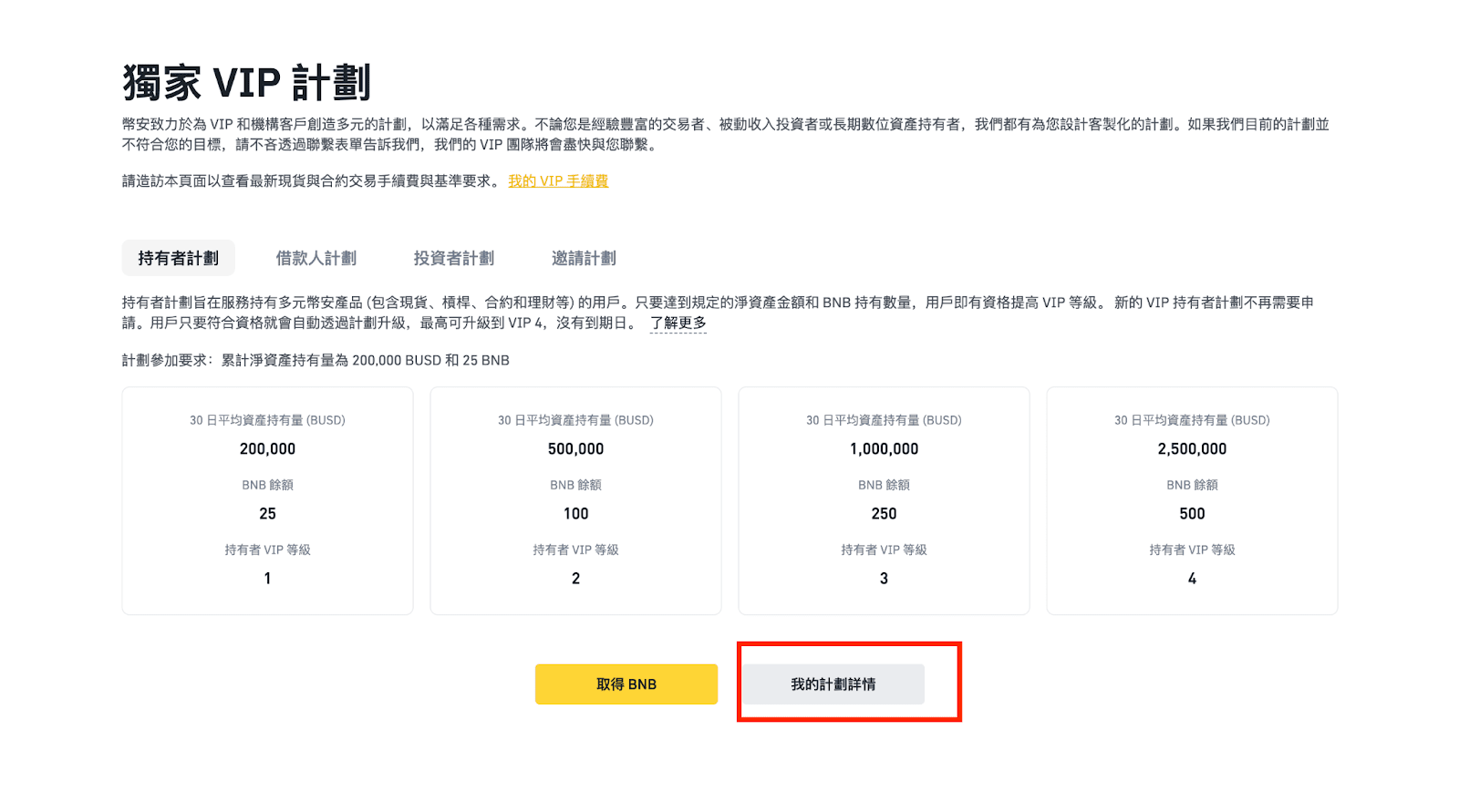
Task: Click BNB balance value 25
Action: tap(267, 513)
